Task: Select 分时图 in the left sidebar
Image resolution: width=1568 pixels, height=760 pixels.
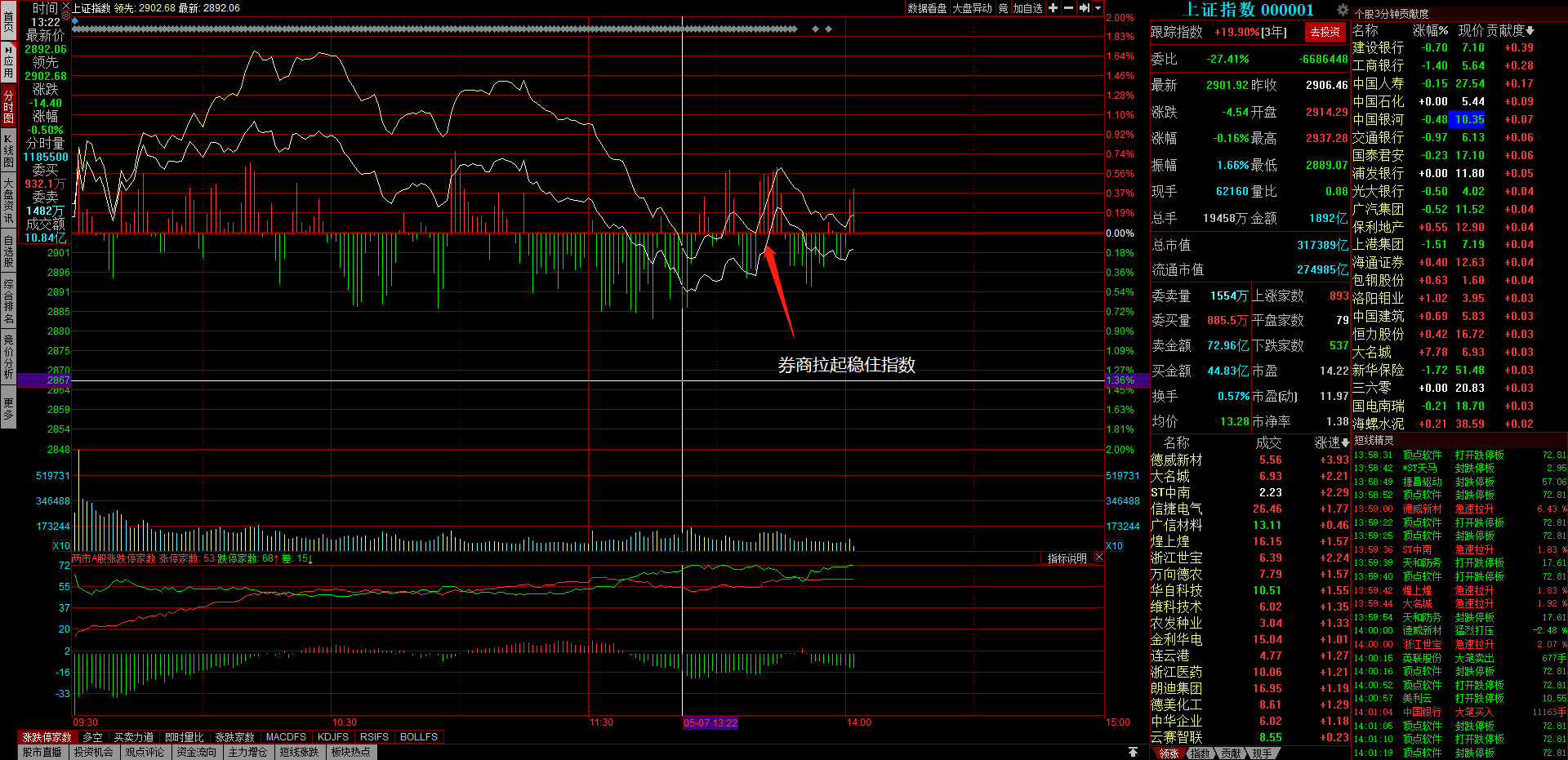Action: (x=8, y=106)
